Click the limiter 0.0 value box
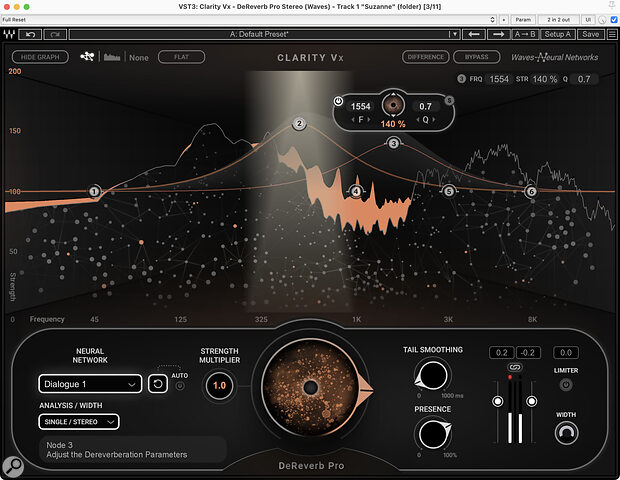Image resolution: width=620 pixels, height=480 pixels. 566,353
